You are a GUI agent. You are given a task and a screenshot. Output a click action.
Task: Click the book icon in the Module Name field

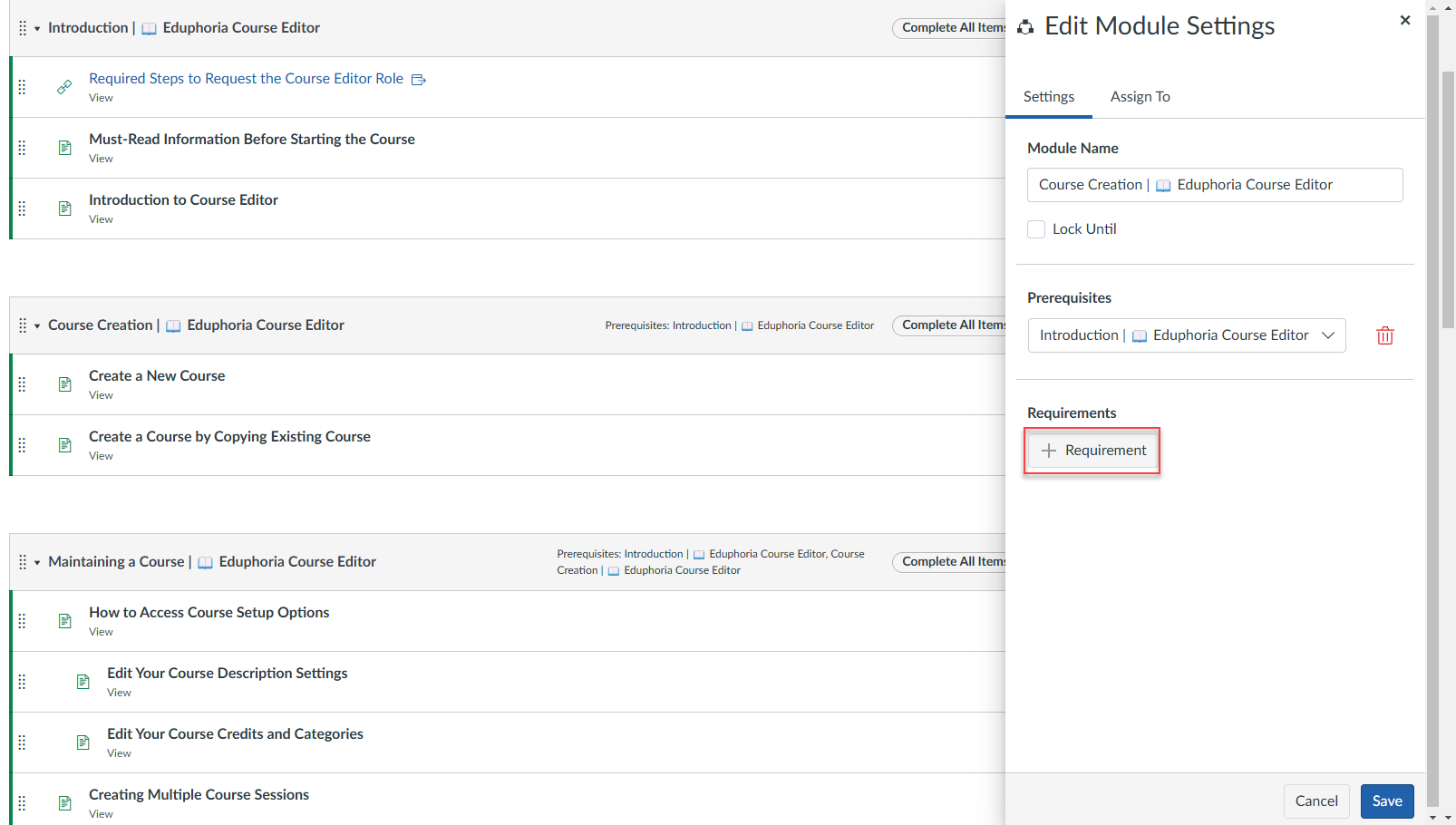(1163, 185)
